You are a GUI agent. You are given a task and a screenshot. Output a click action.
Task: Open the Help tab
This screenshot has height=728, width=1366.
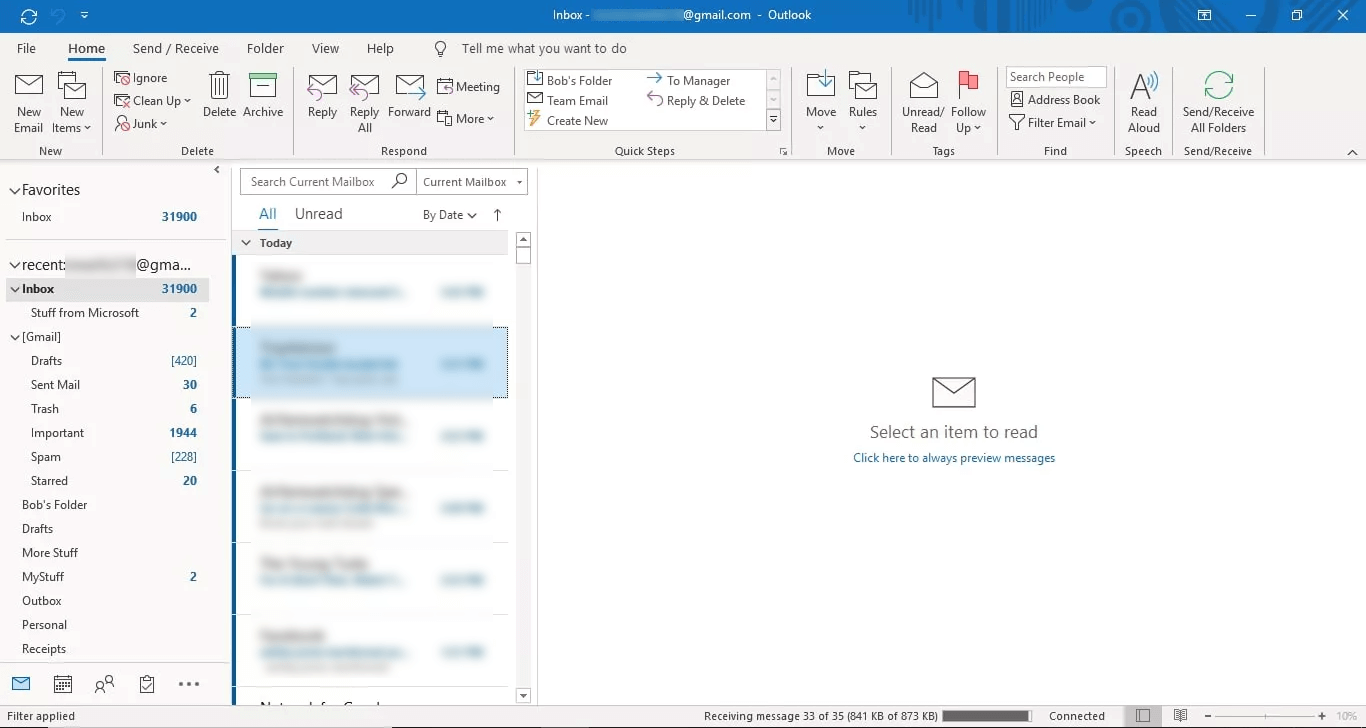pos(380,48)
